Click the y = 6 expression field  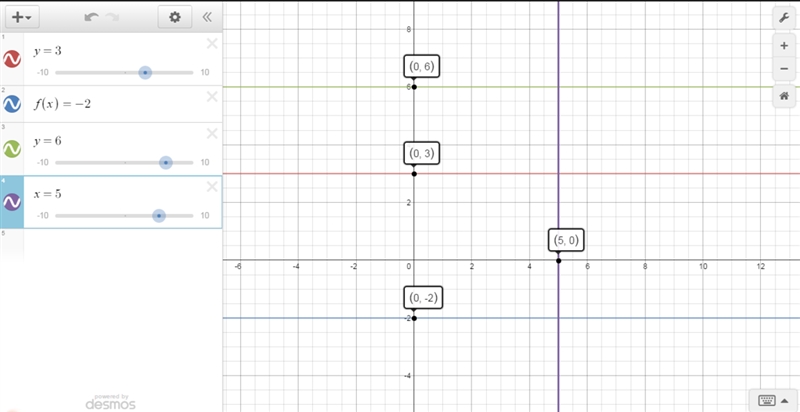coord(48,141)
